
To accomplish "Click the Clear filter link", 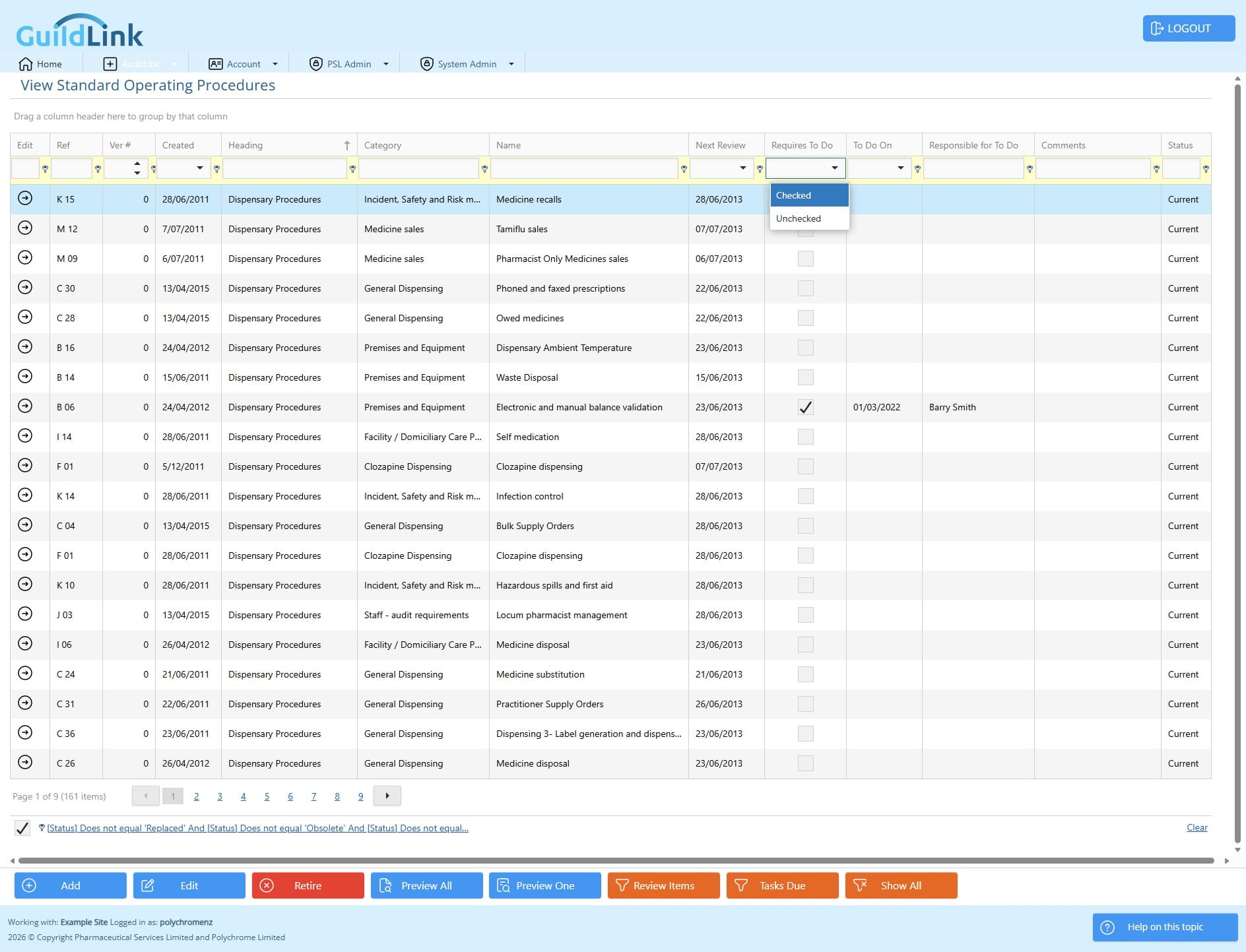I will [x=1197, y=827].
